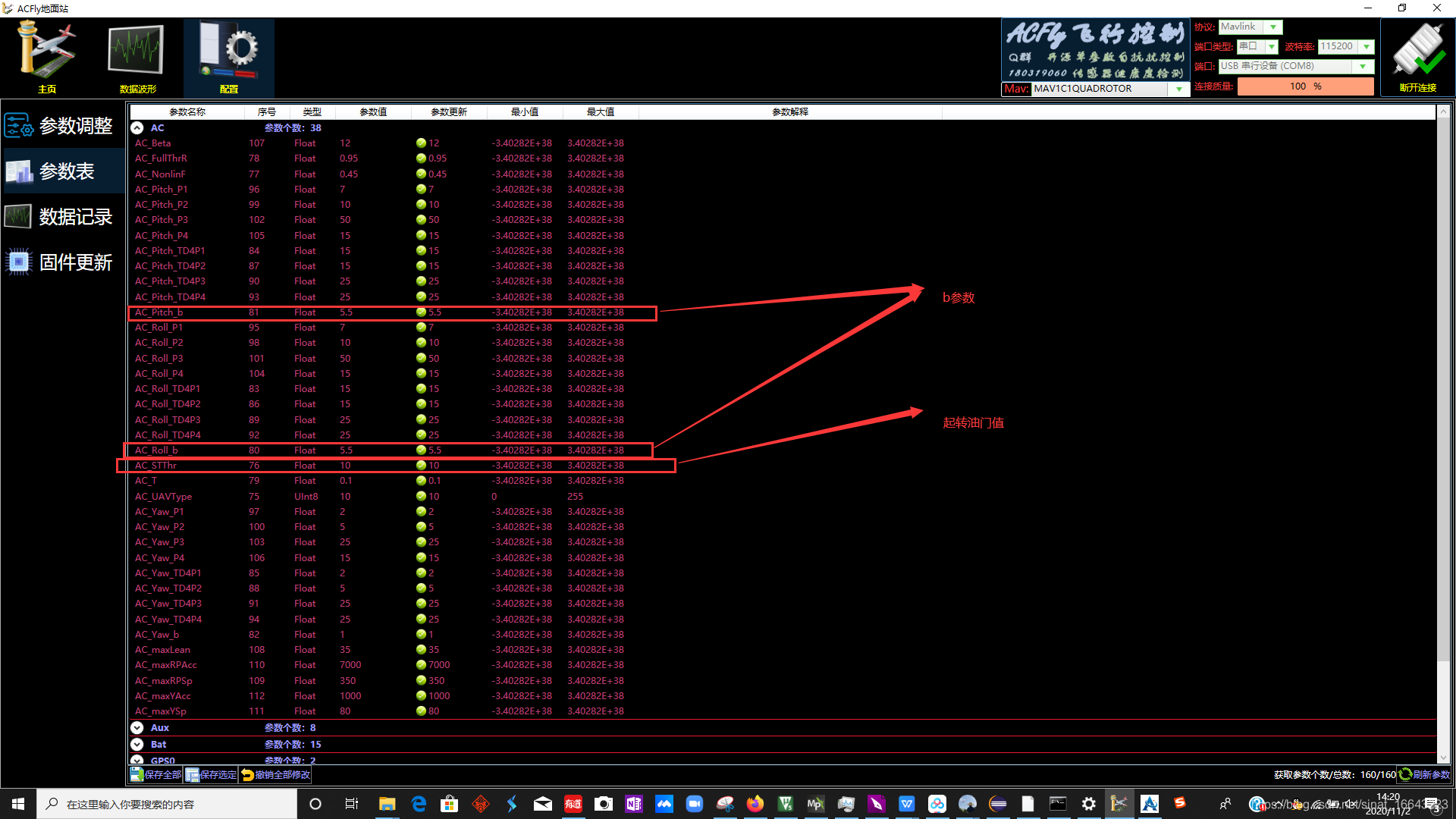Screen dimensions: 1456x819
Task: Click the 参数名称 column header
Action: click(187, 112)
